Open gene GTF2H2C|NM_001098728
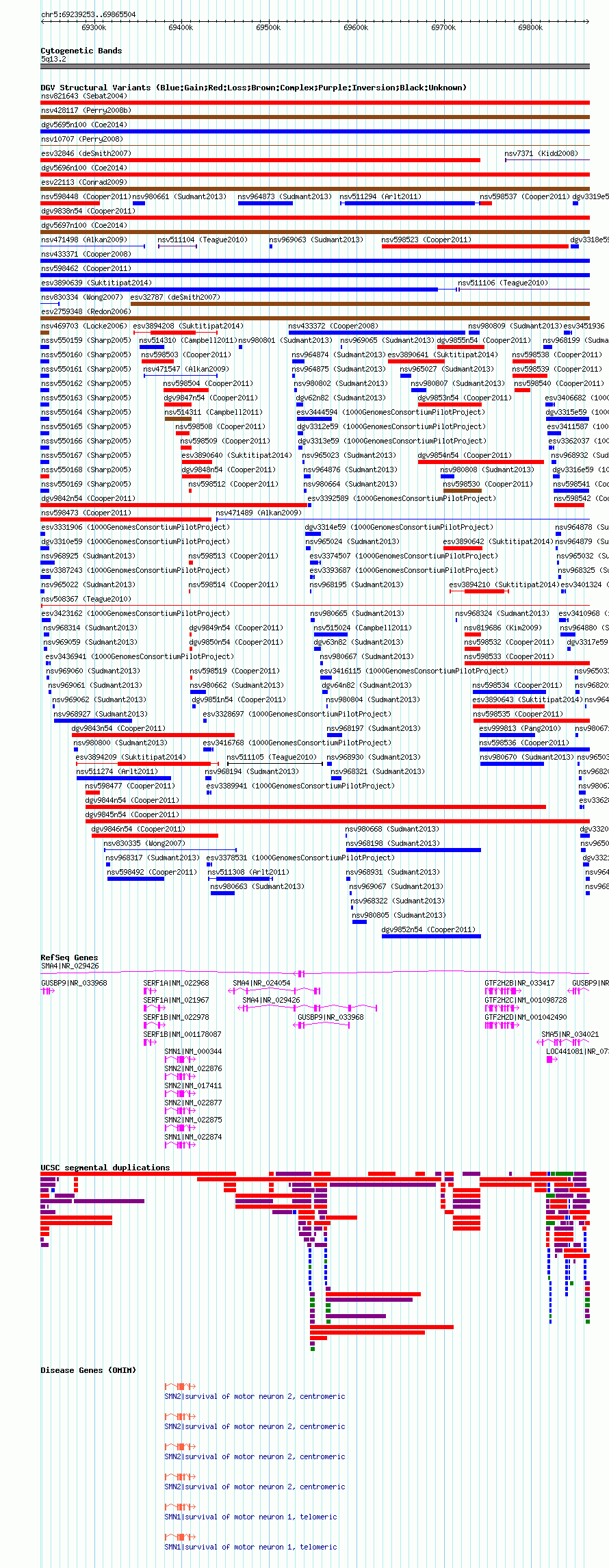This screenshot has height=1568, width=609. pos(526,1000)
